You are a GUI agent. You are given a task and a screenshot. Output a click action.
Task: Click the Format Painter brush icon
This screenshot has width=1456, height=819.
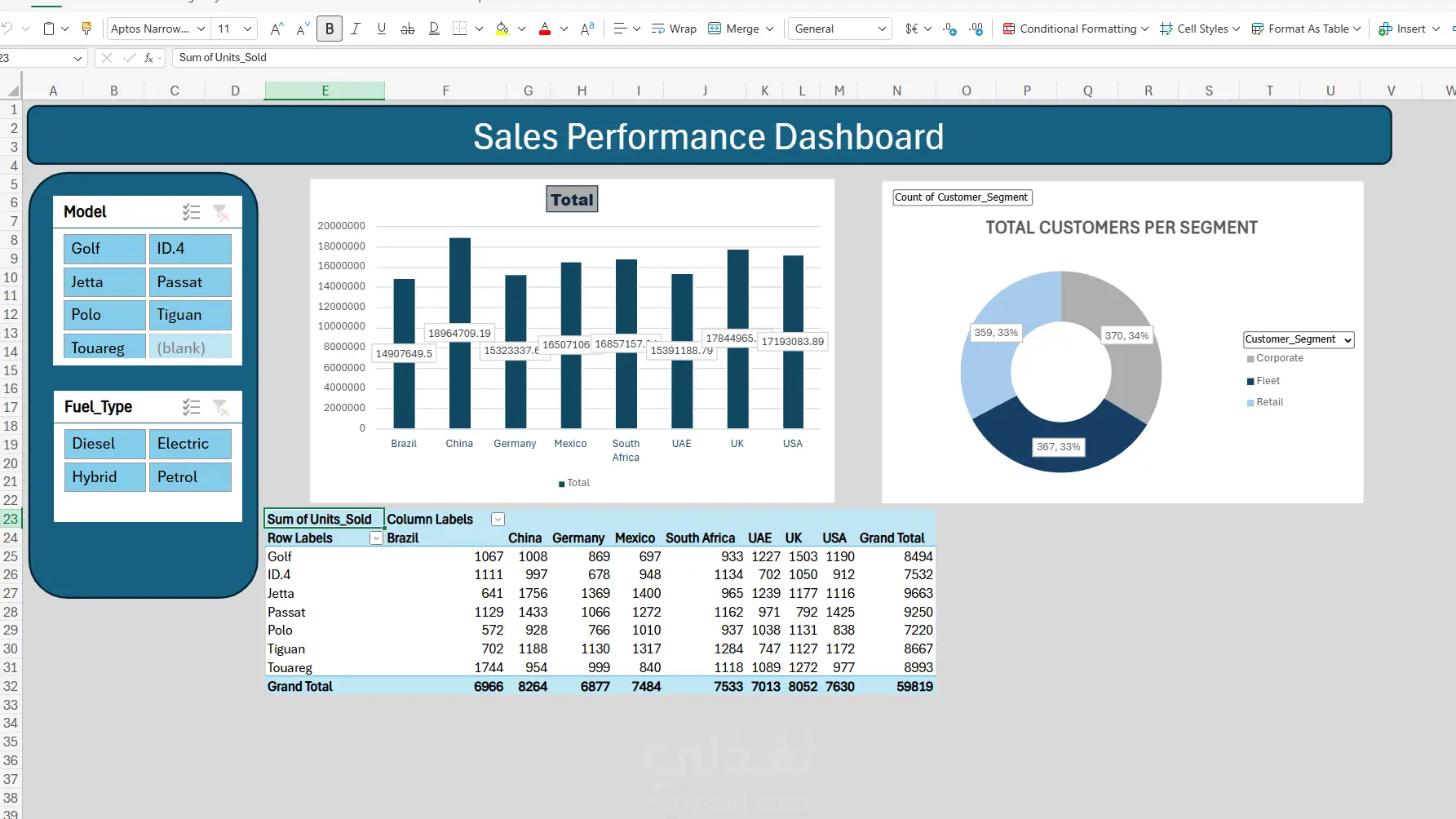tap(86, 29)
